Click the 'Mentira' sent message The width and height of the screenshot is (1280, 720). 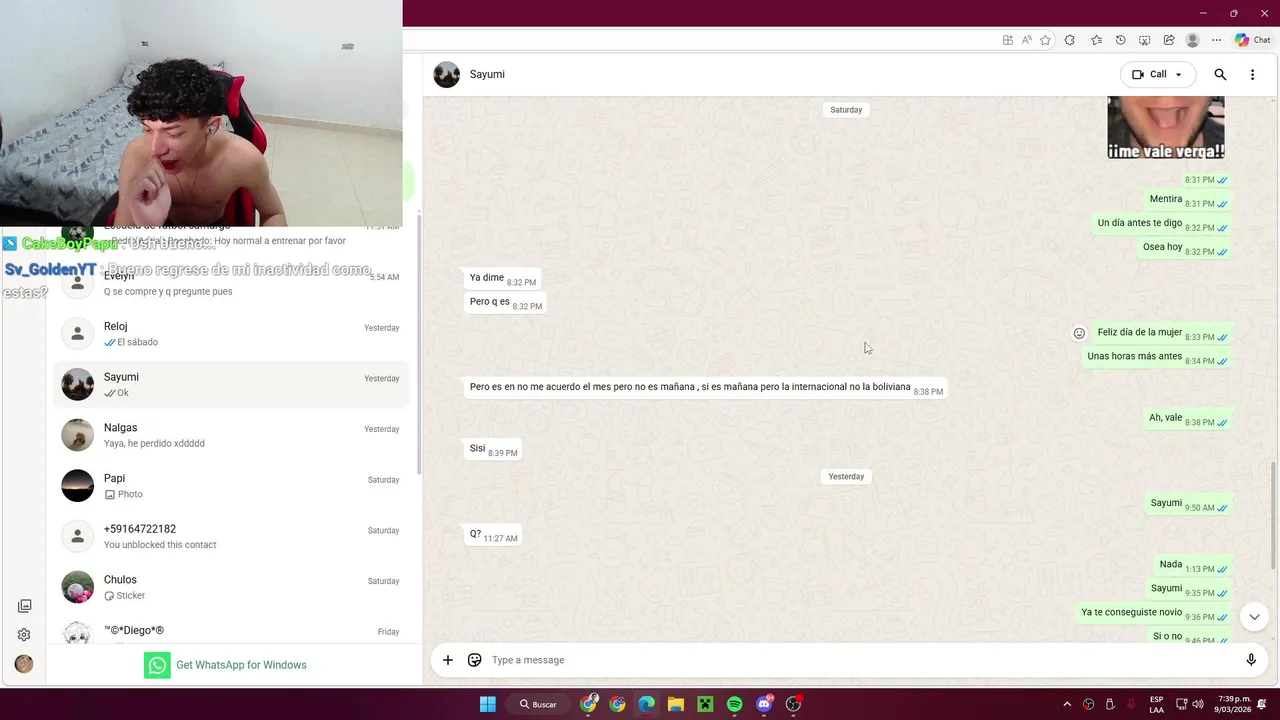click(1188, 200)
